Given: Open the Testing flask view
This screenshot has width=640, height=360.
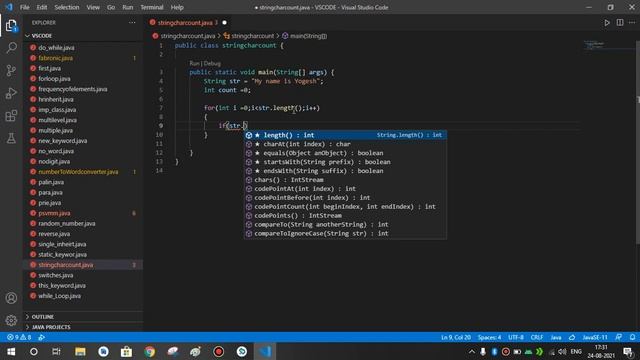Looking at the screenshot, I should tap(11, 138).
